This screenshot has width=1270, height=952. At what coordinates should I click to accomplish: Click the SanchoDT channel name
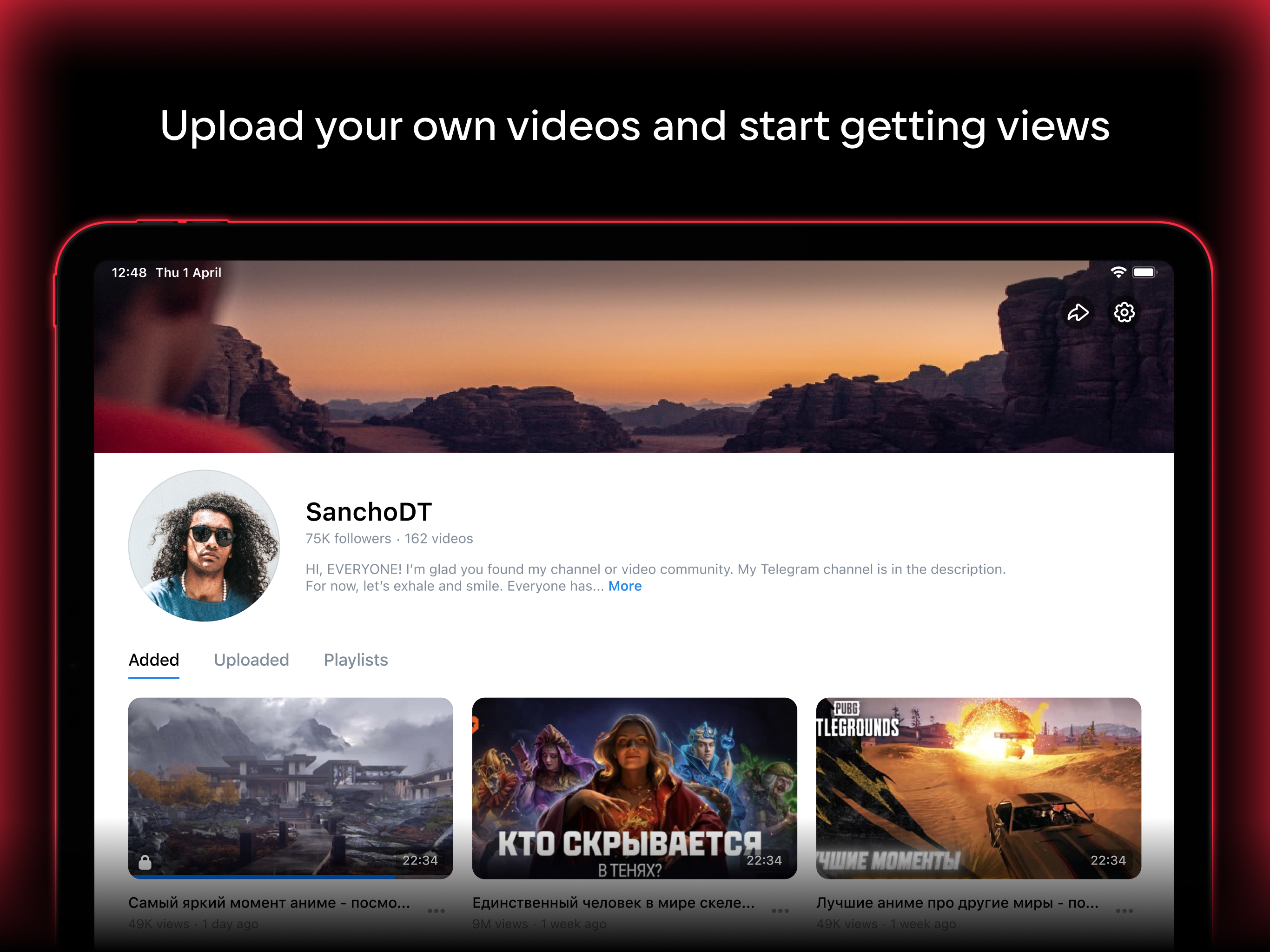pos(369,512)
